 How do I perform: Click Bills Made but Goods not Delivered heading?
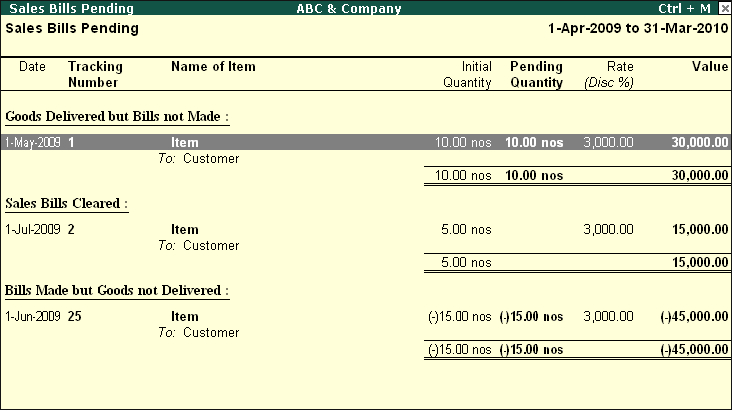[118, 291]
